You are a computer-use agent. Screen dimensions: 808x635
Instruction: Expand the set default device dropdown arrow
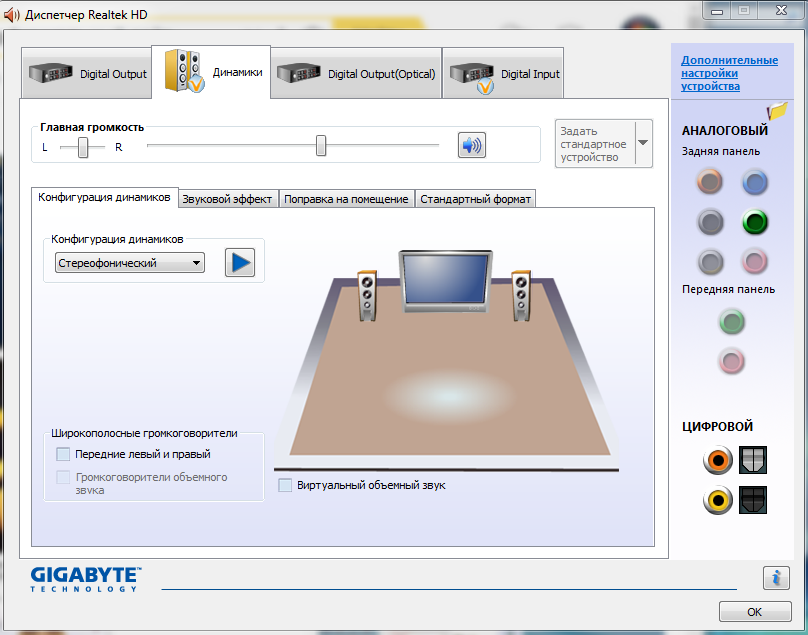643,143
